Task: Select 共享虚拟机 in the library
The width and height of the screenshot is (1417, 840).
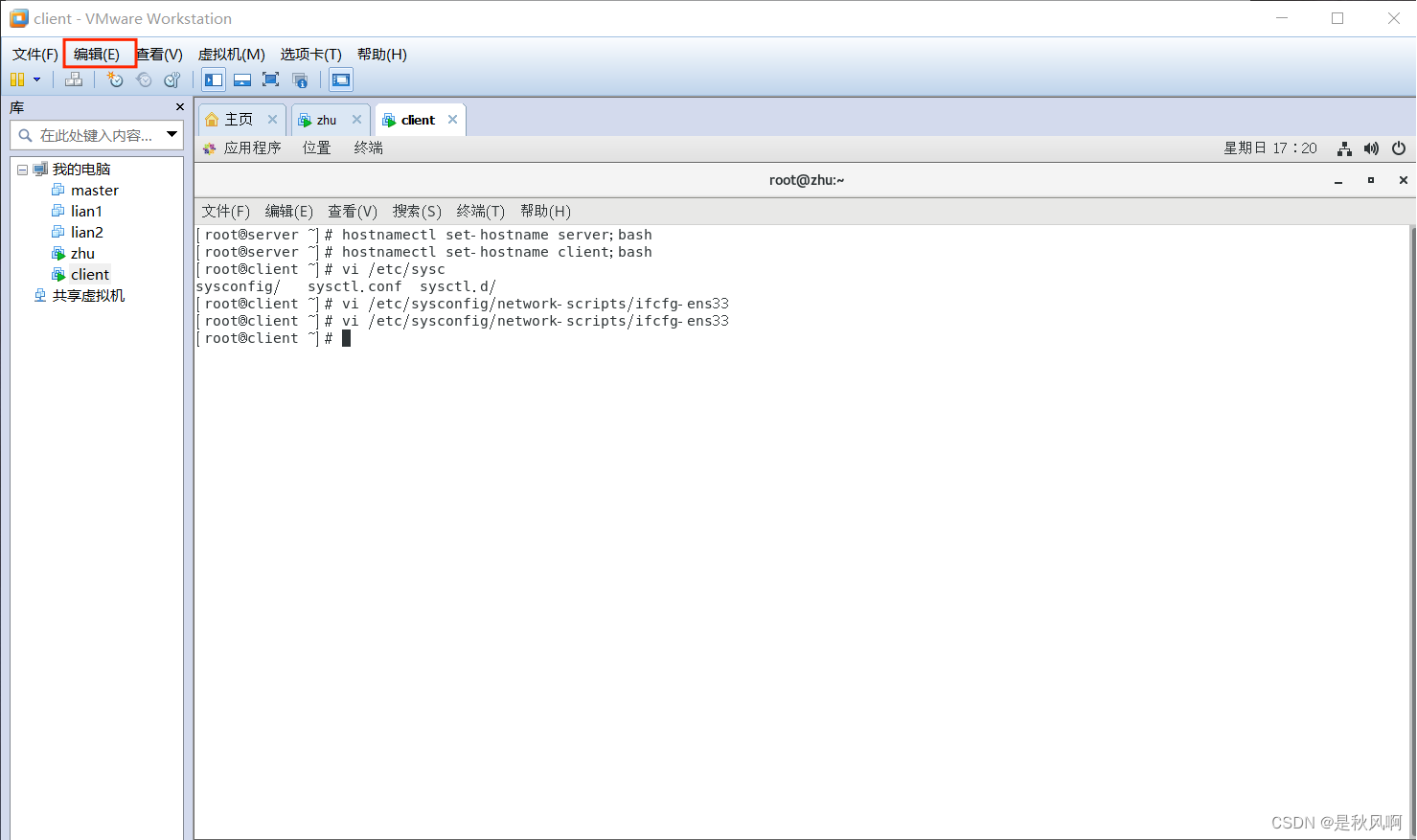Action: click(88, 296)
